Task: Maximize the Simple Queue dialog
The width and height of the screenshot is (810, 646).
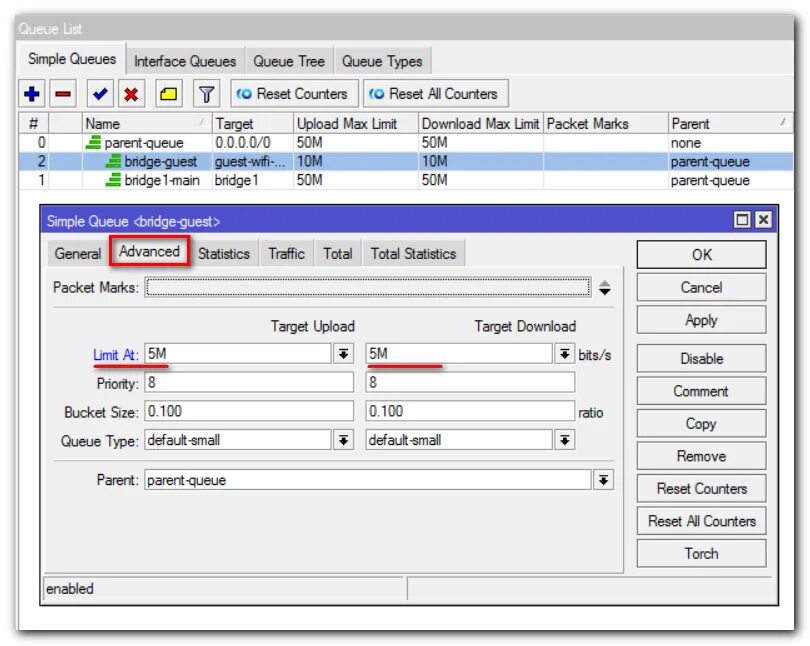Action: 742,220
